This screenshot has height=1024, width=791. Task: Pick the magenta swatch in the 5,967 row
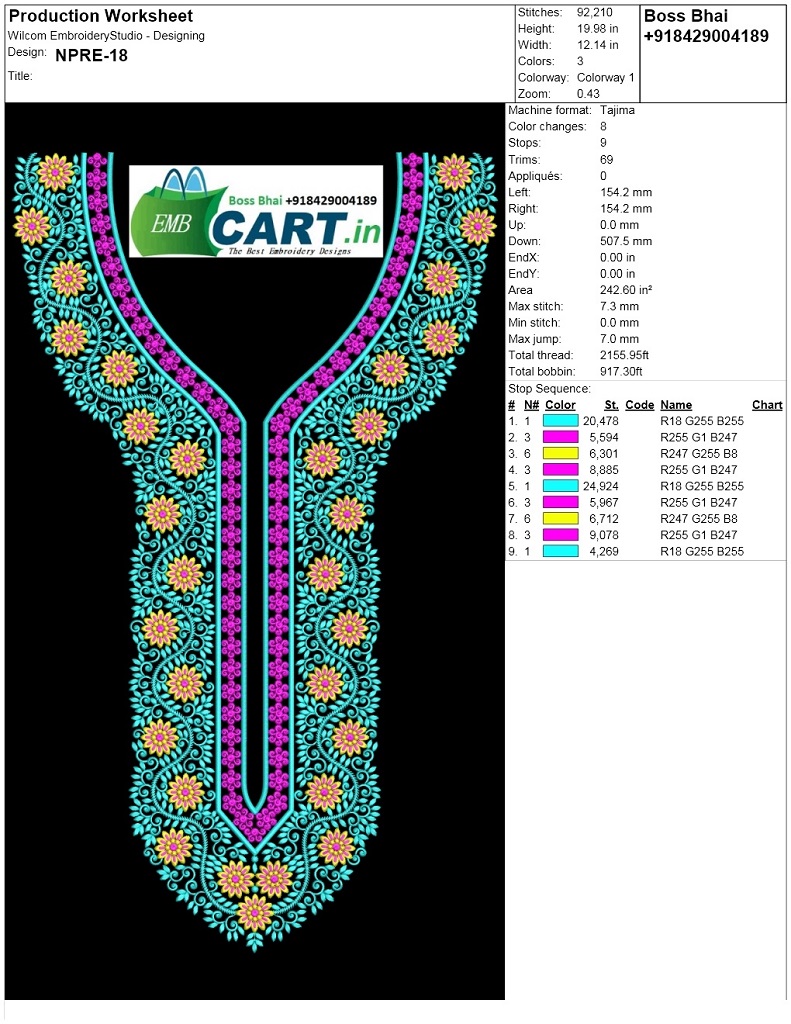coord(560,503)
